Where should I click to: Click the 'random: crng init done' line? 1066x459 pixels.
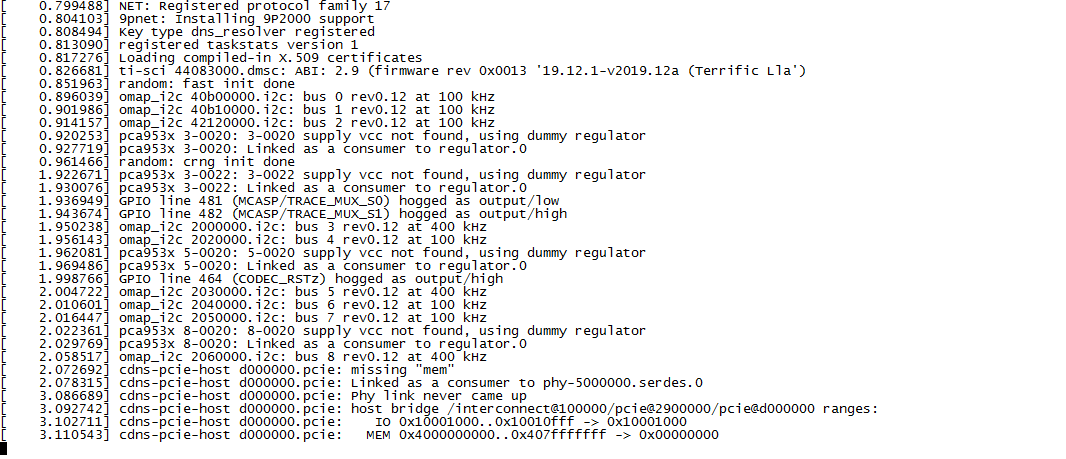tap(148, 162)
